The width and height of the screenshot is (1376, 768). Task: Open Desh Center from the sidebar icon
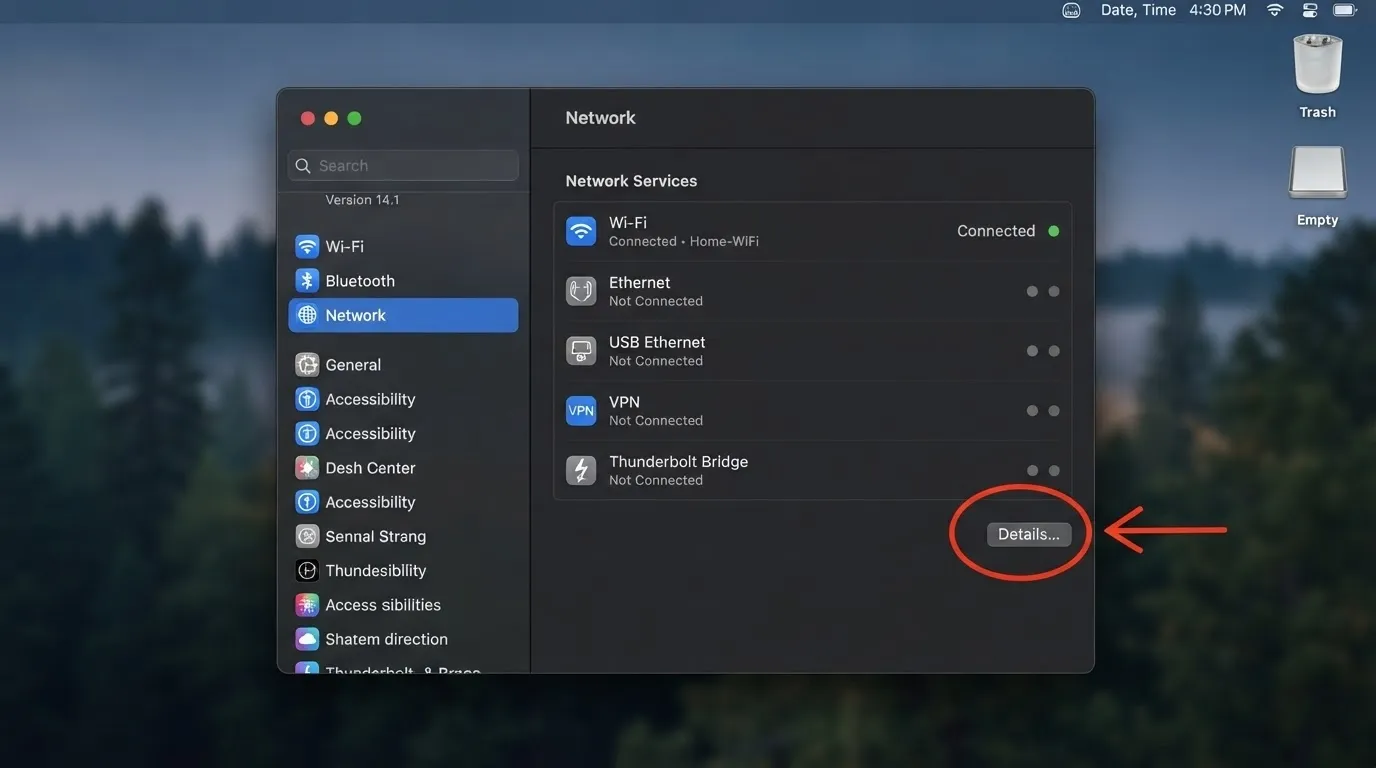307,468
